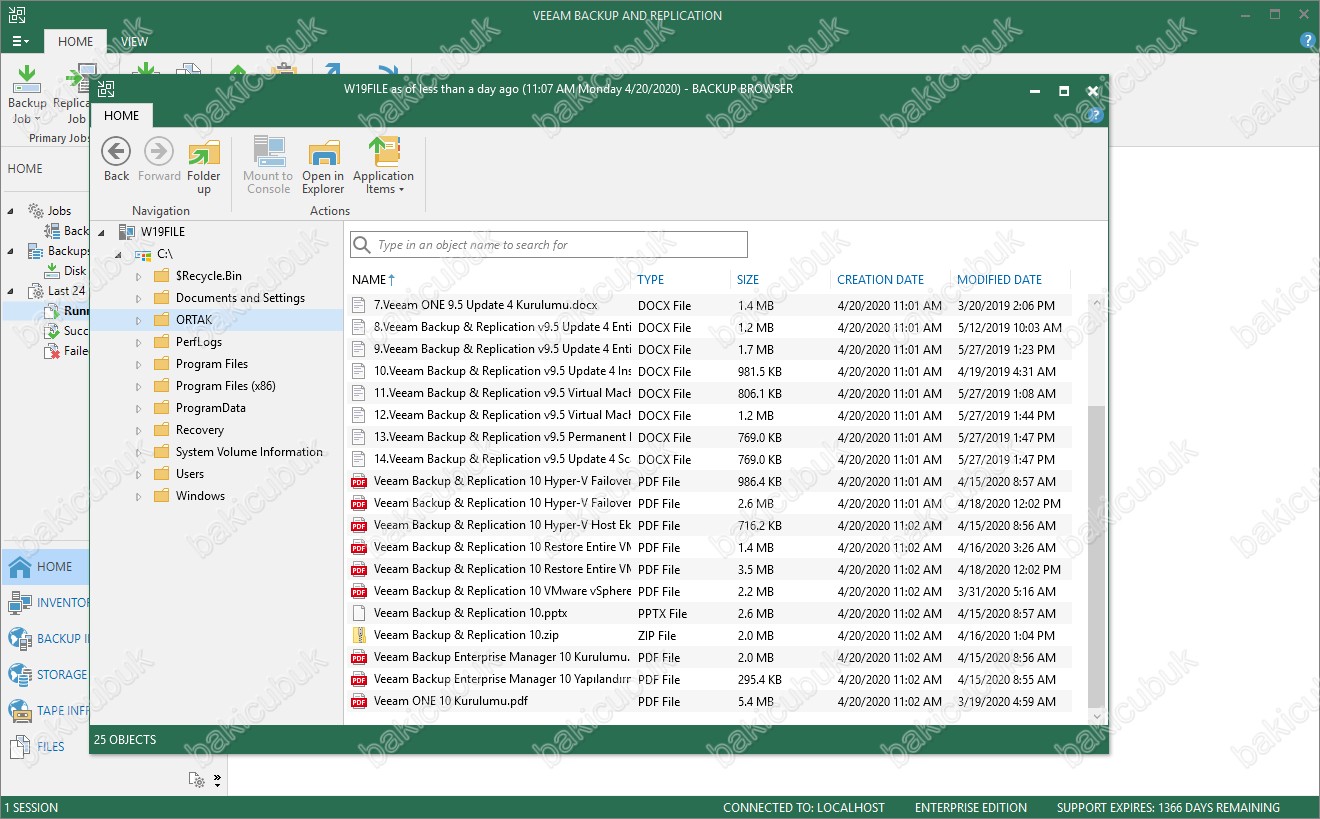This screenshot has width=1320, height=819.
Task: Select the HOME tab in Backup Browser
Action: (x=121, y=115)
